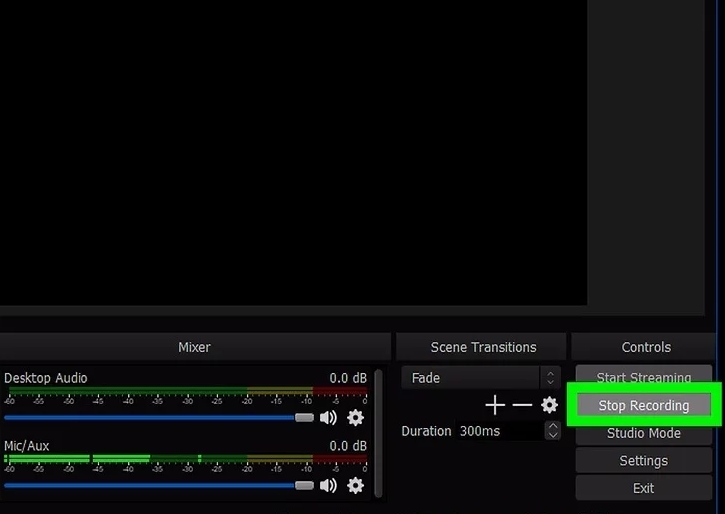Mute the Mic/Aux speaker icon
The width and height of the screenshot is (725, 514).
click(x=328, y=485)
